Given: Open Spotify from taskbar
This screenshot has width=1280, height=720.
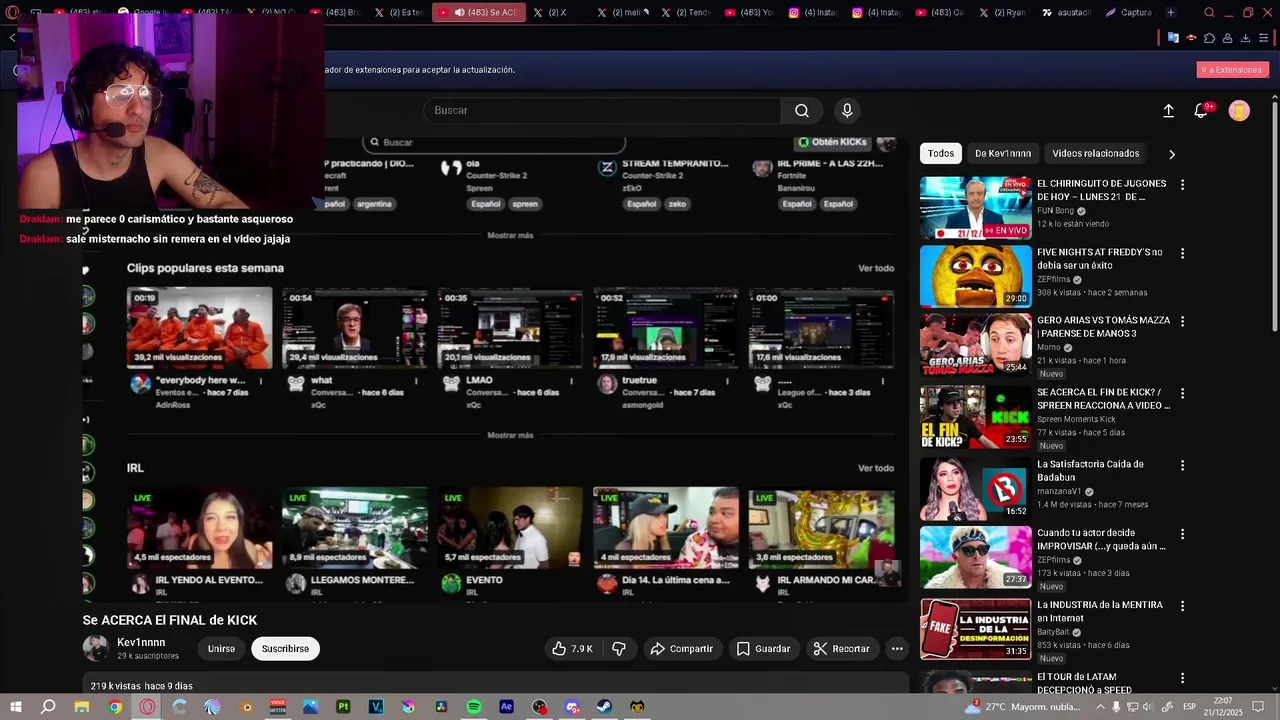Looking at the screenshot, I should [x=474, y=707].
